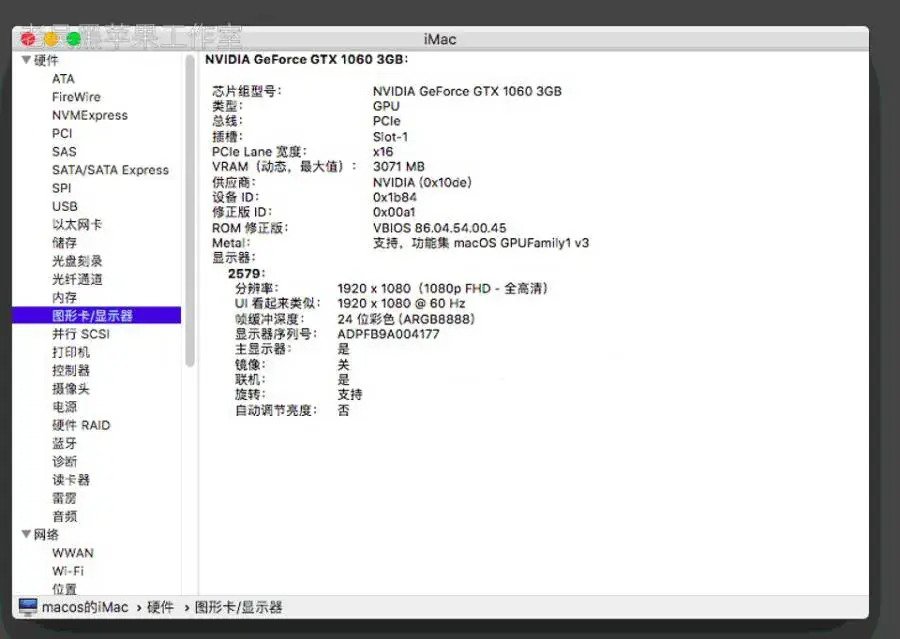Image resolution: width=900 pixels, height=639 pixels.
Task: Click the serial number ADPFB9A004177
Action: (x=388, y=334)
